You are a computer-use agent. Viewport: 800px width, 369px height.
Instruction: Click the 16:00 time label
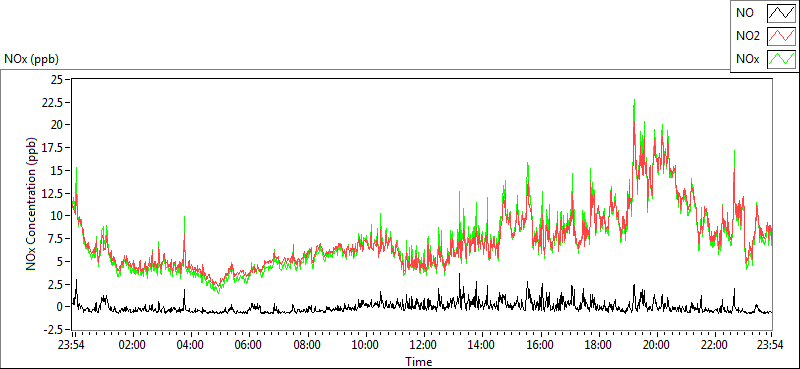540,345
